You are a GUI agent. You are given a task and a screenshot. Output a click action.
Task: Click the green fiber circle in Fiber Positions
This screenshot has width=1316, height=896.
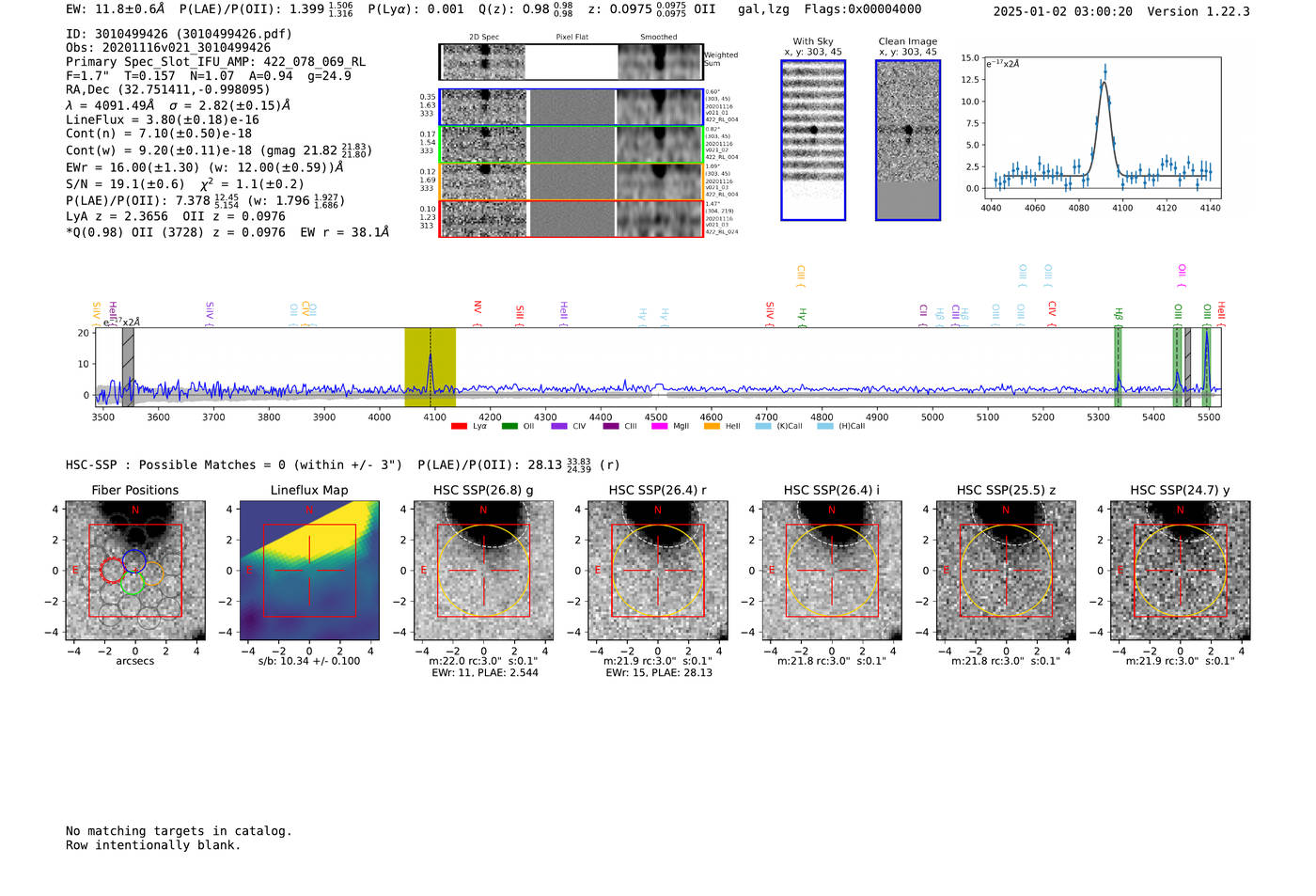click(131, 583)
